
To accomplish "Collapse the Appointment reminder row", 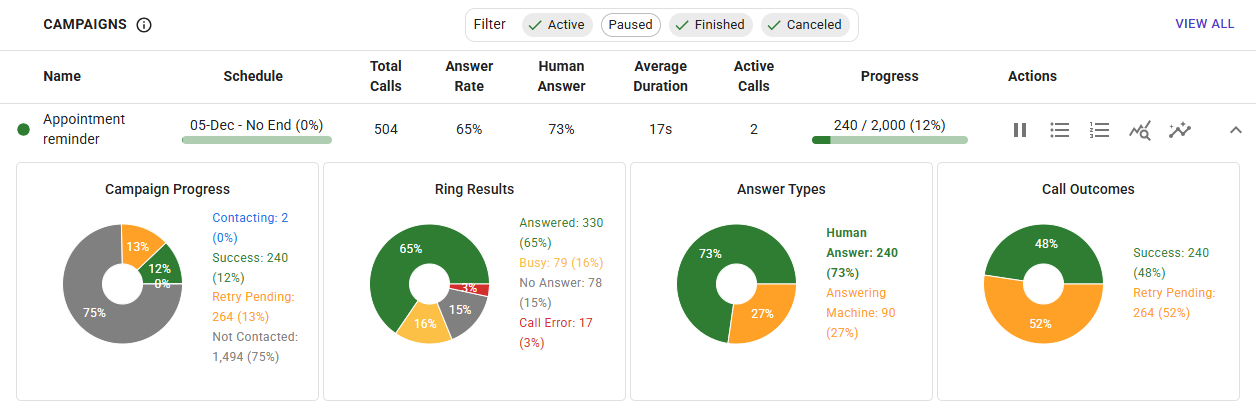I will 1235,130.
